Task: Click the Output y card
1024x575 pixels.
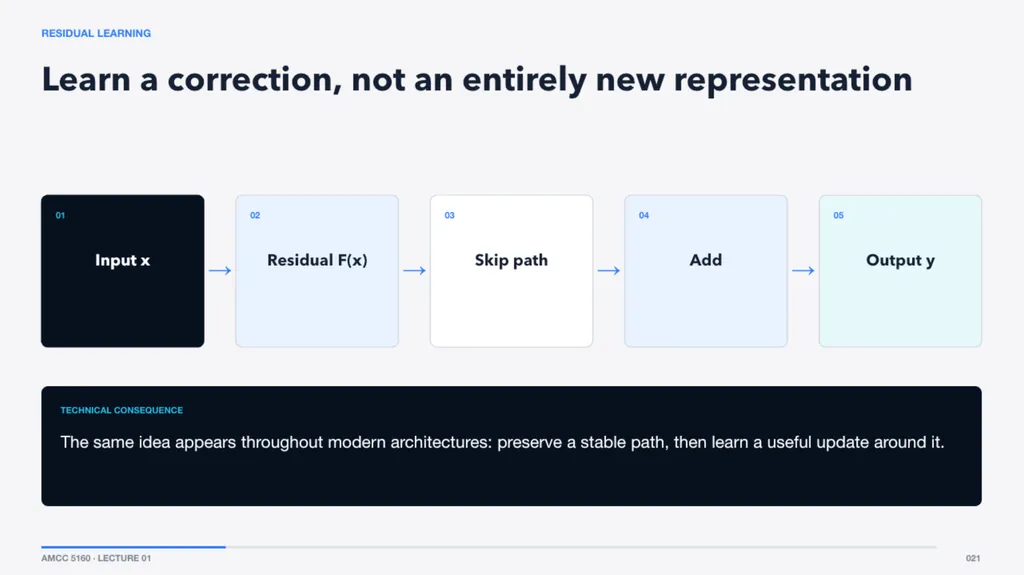Action: tap(901, 271)
